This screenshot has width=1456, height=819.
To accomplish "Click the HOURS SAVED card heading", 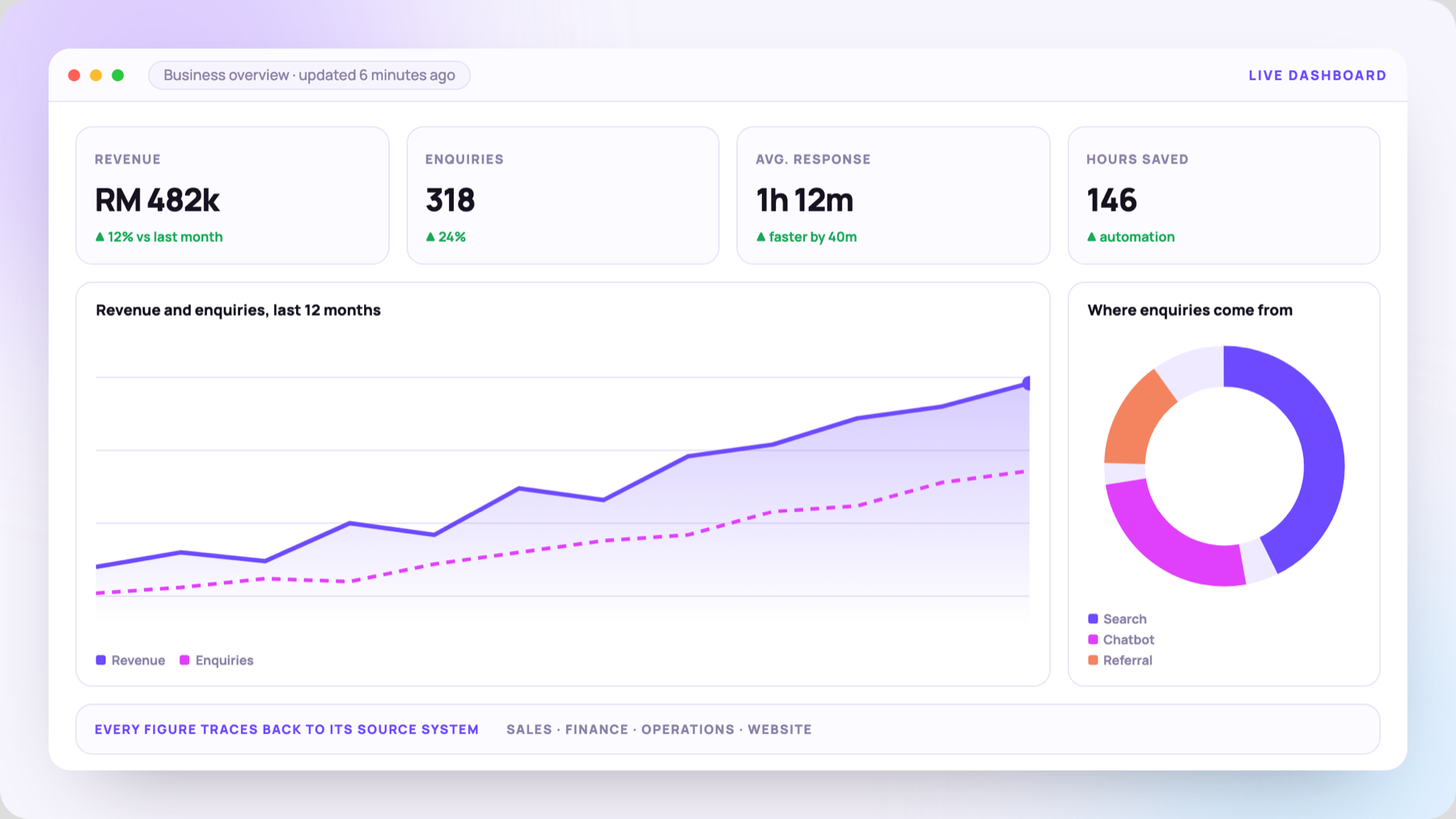I will pyautogui.click(x=1137, y=159).
